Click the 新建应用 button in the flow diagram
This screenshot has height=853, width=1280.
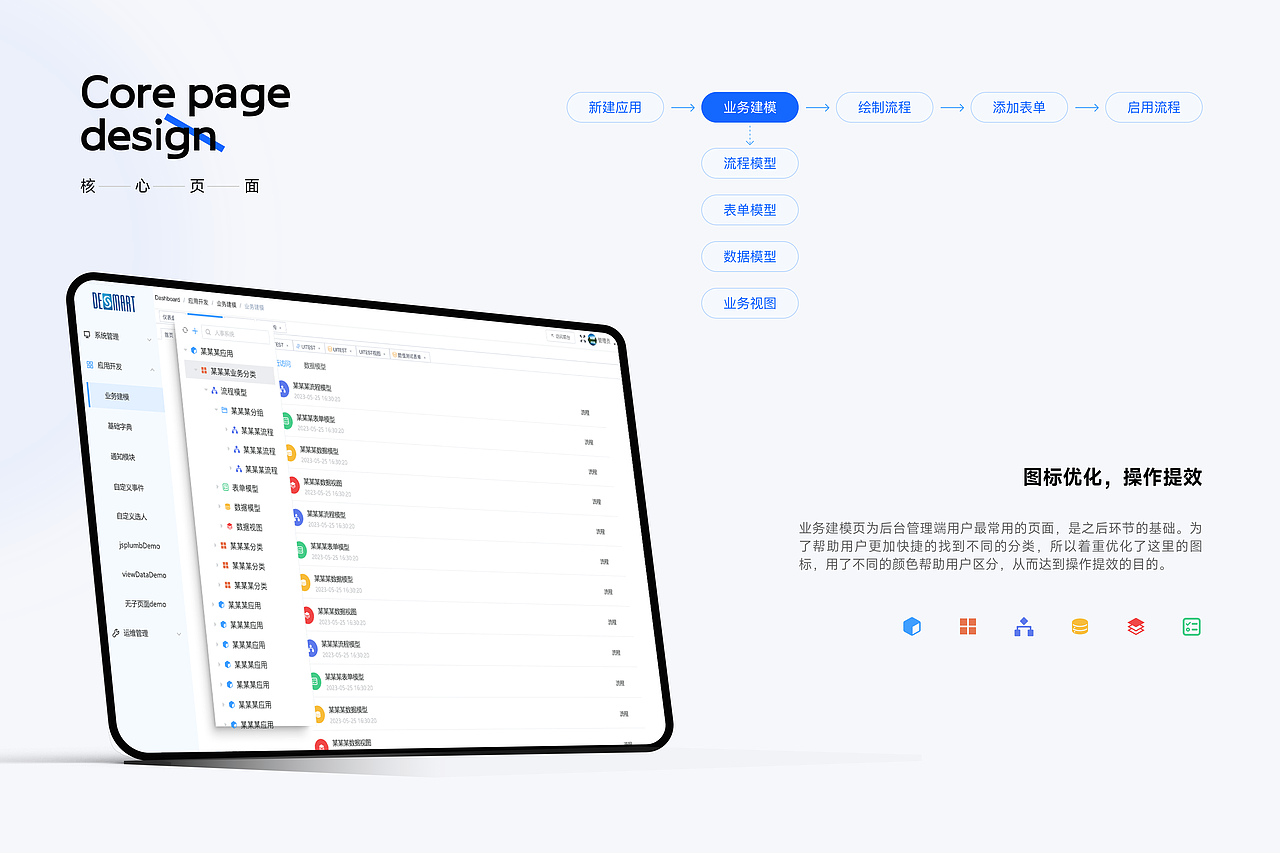[615, 107]
